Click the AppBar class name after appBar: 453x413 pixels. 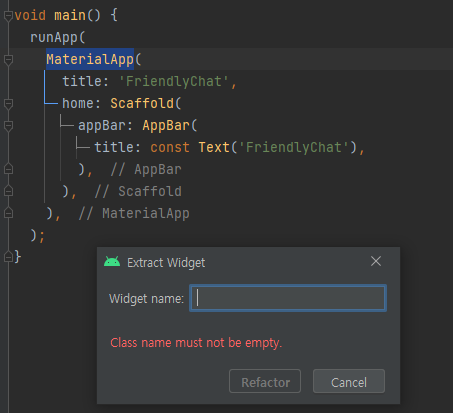tap(166, 125)
